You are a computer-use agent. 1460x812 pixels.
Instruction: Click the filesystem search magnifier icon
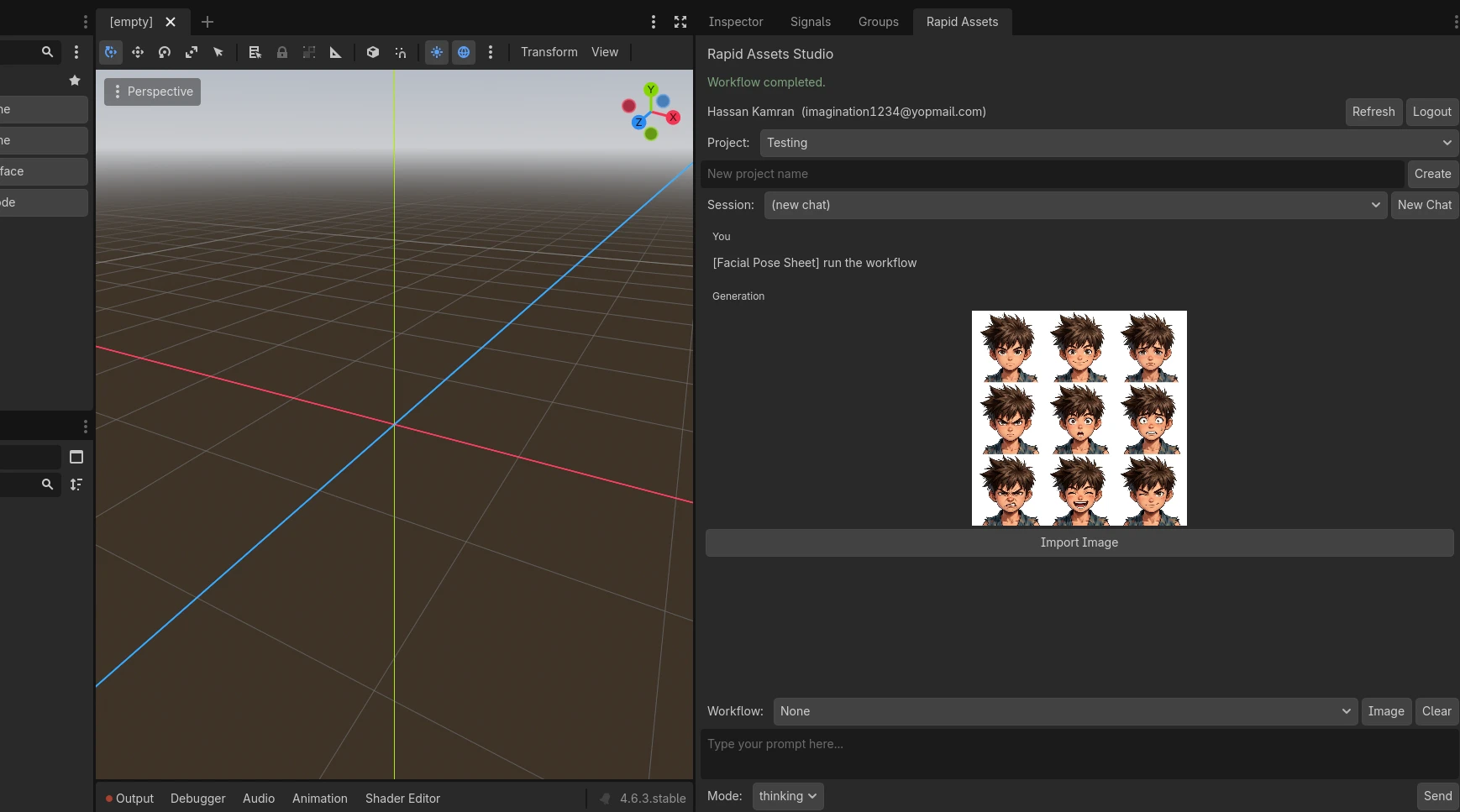[x=48, y=485]
